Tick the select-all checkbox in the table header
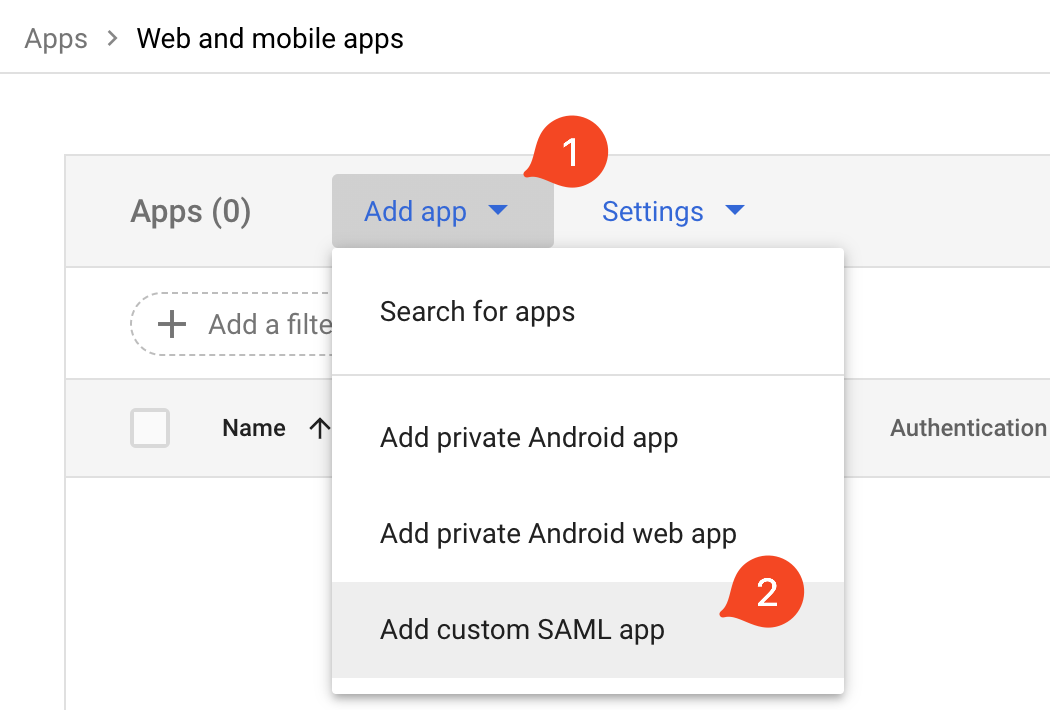1050x710 pixels. [150, 429]
